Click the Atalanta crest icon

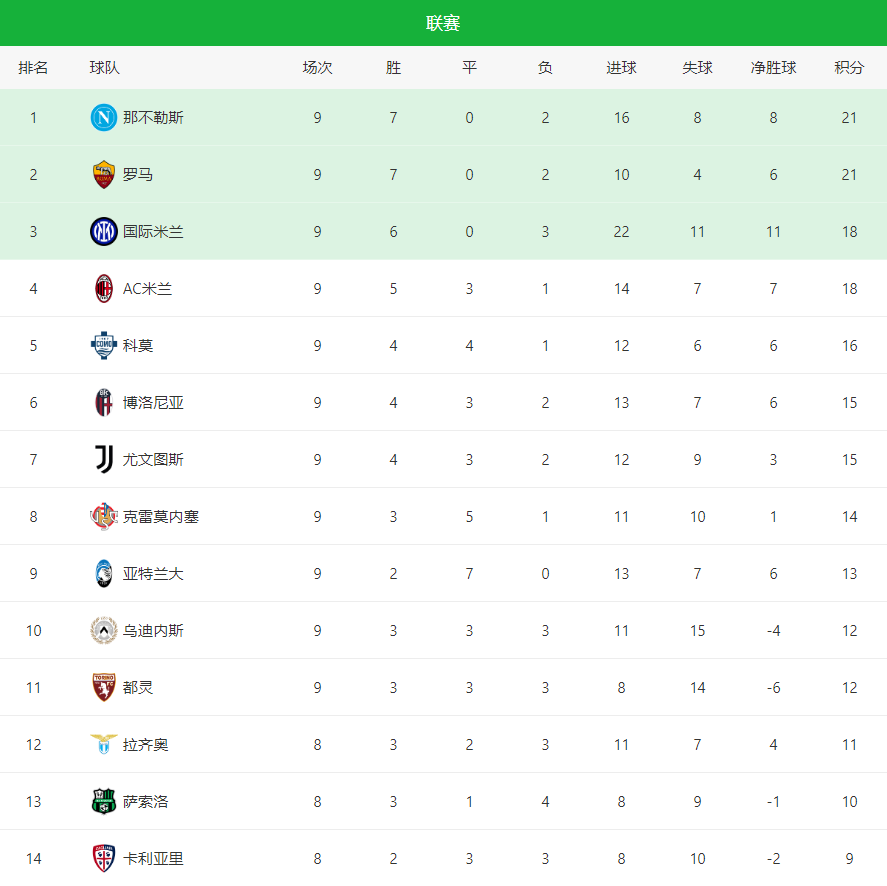[104, 574]
